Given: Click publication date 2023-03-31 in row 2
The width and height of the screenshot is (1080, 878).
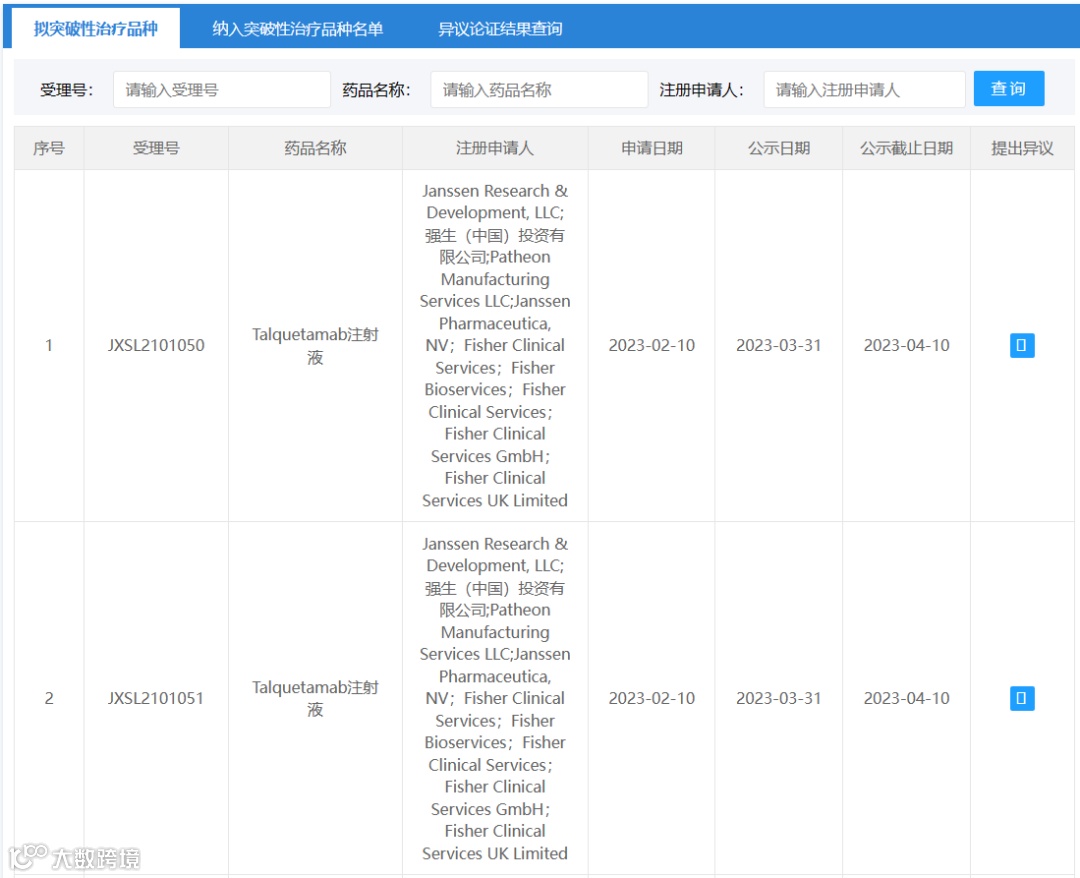Looking at the screenshot, I should 779,698.
